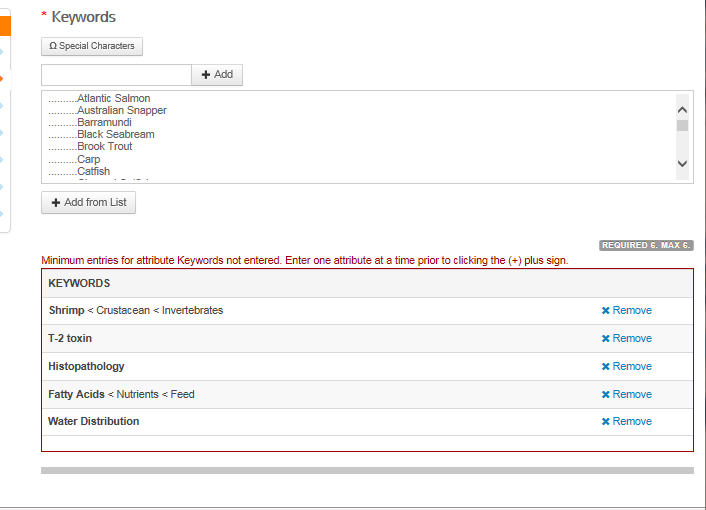706x510 pixels.
Task: Click the orange sidebar tab
Action: click(x=5, y=25)
